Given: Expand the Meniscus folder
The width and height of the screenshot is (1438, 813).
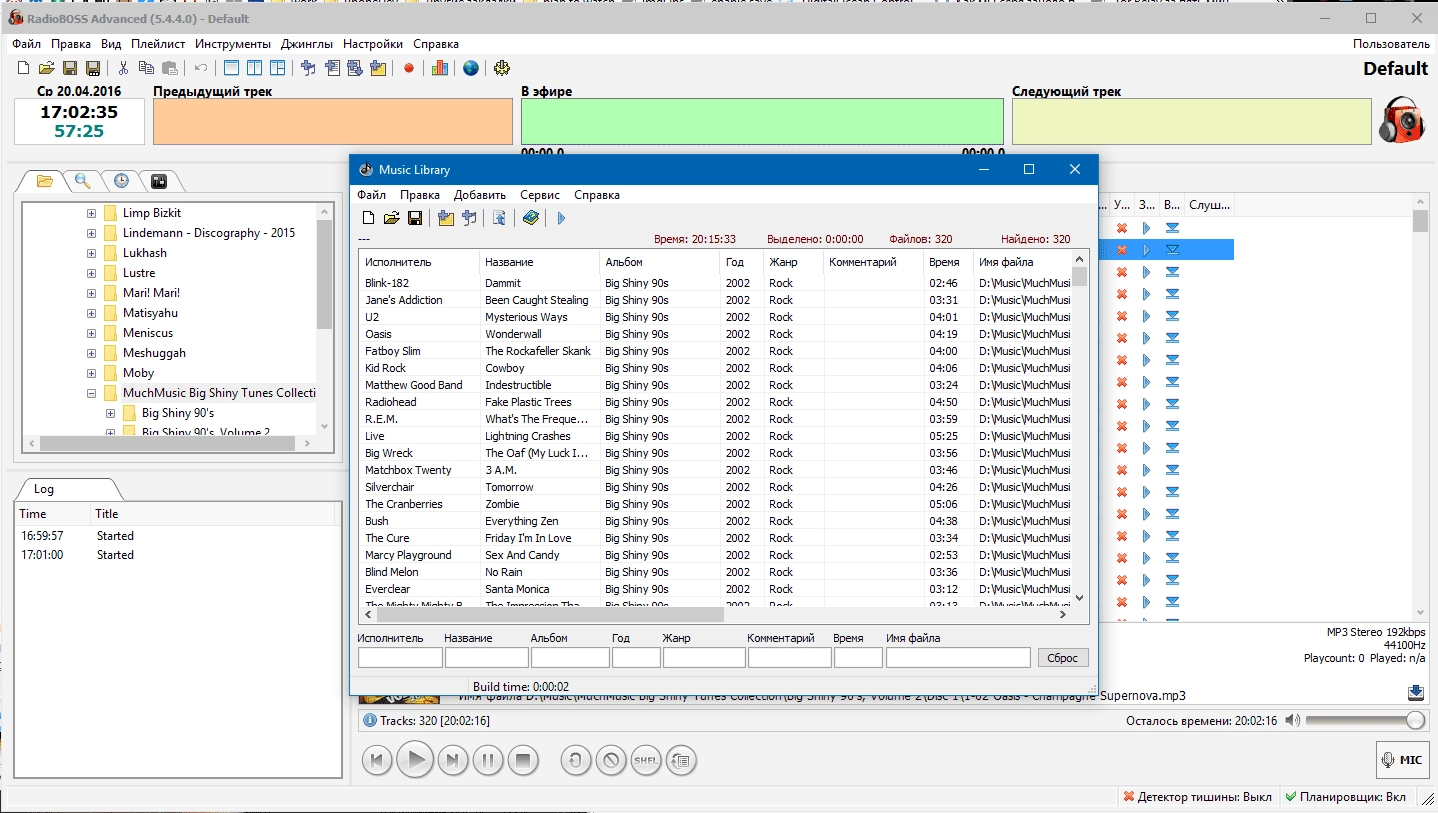Looking at the screenshot, I should [x=91, y=333].
